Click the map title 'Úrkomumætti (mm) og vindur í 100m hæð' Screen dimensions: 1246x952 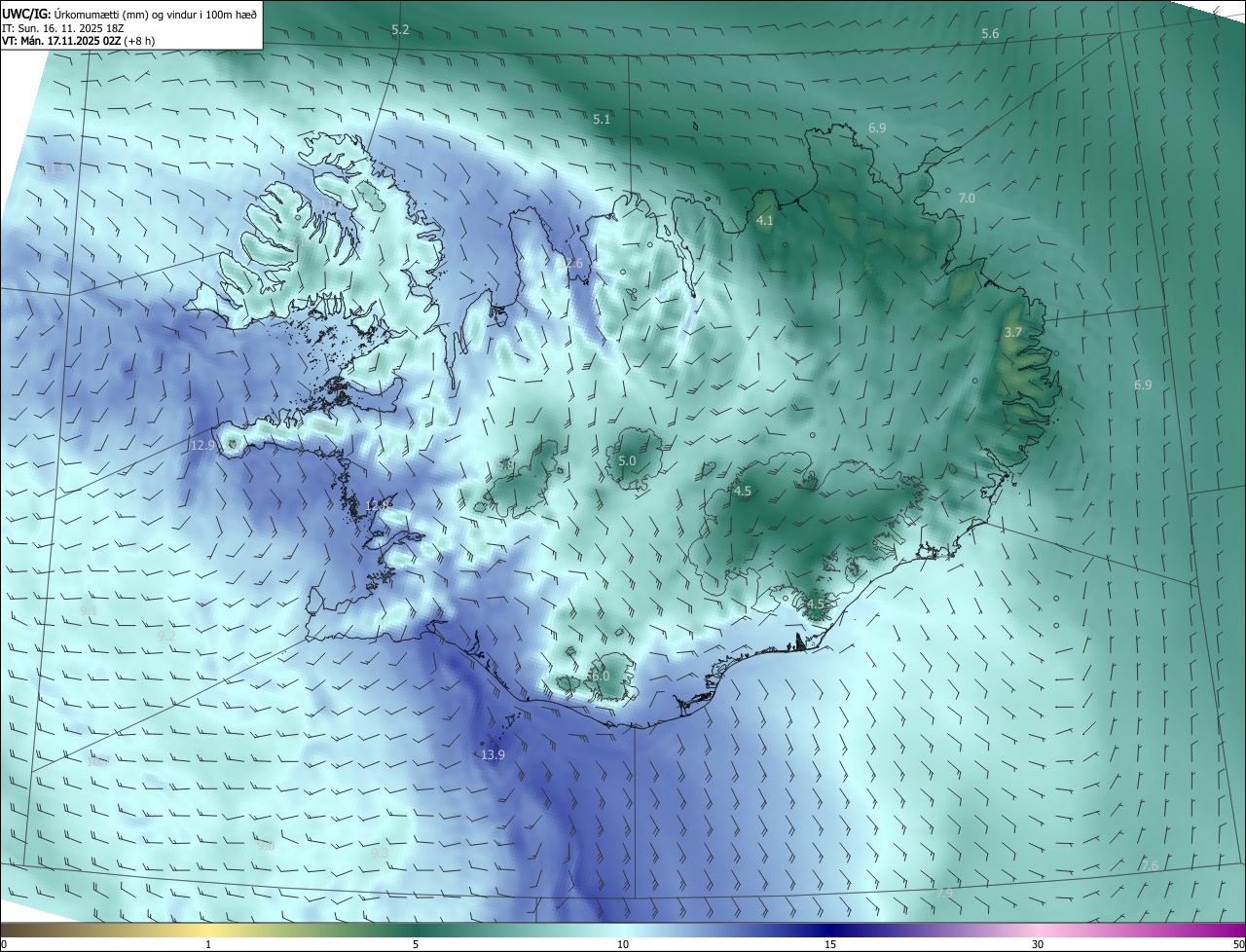(155, 14)
